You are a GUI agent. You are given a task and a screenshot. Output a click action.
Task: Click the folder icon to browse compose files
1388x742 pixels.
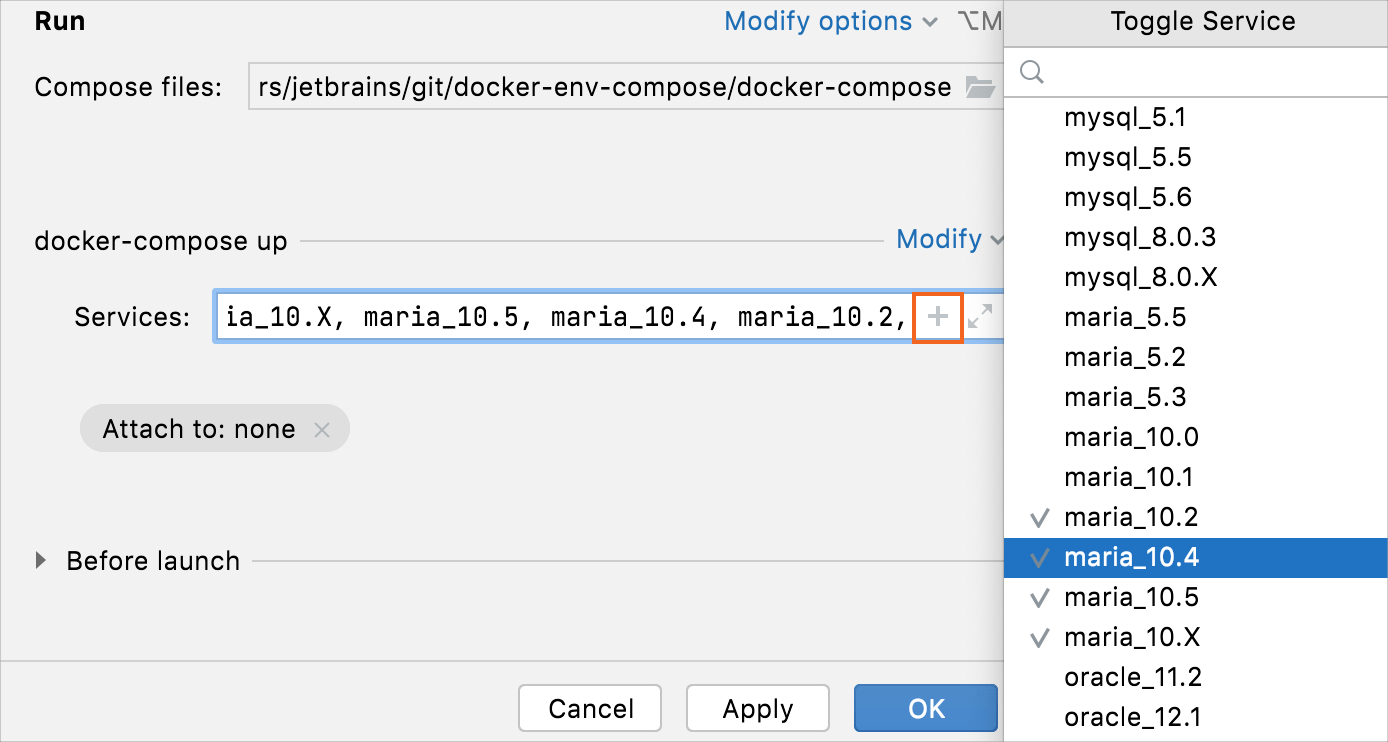pyautogui.click(x=981, y=87)
